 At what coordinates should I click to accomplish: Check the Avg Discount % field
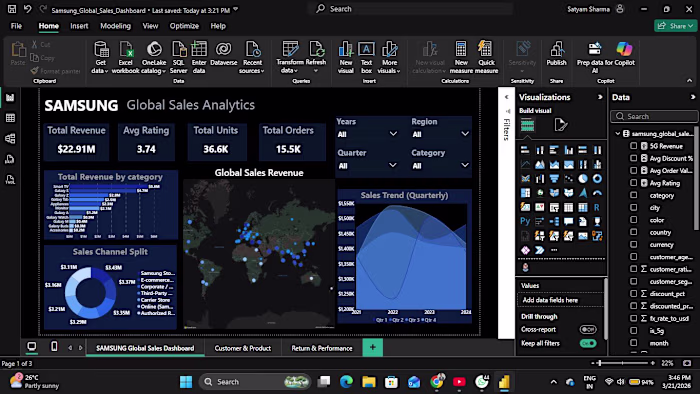point(633,158)
